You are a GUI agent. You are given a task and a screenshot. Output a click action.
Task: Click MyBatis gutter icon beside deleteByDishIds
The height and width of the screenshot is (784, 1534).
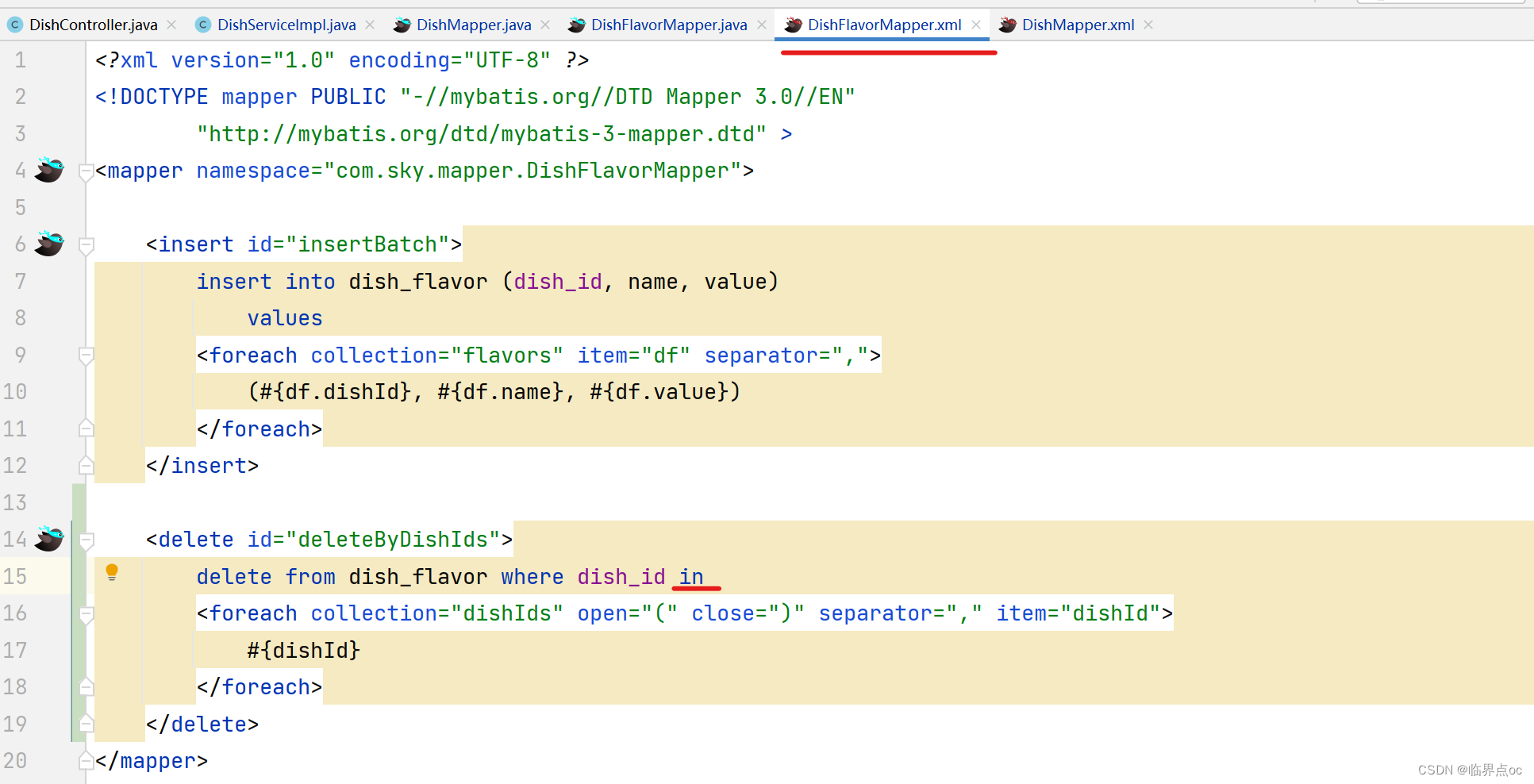tap(49, 539)
